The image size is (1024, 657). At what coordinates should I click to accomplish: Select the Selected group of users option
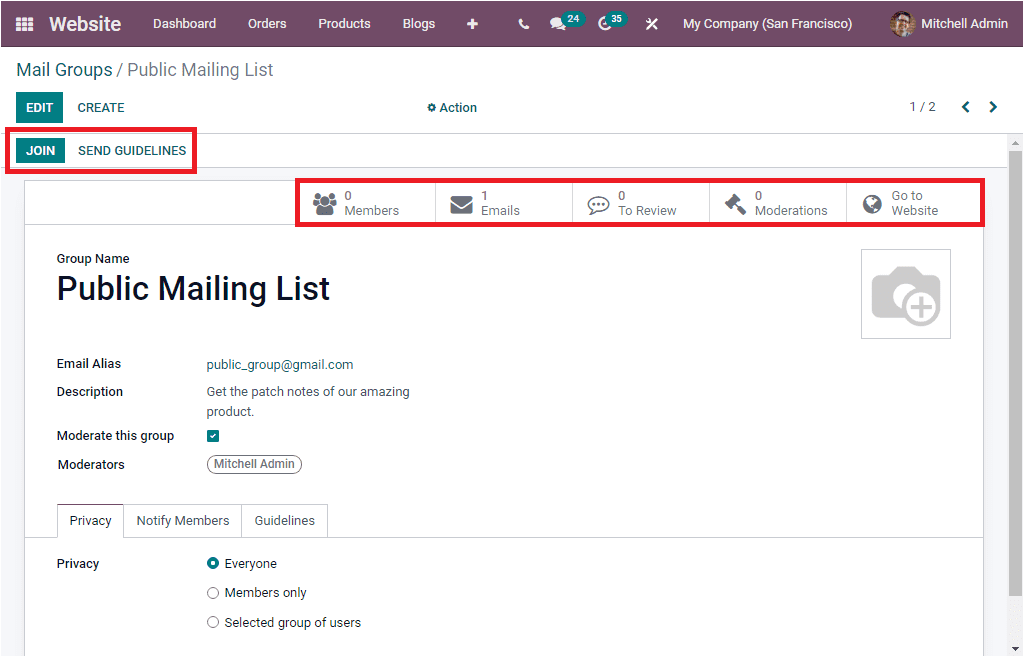212,621
